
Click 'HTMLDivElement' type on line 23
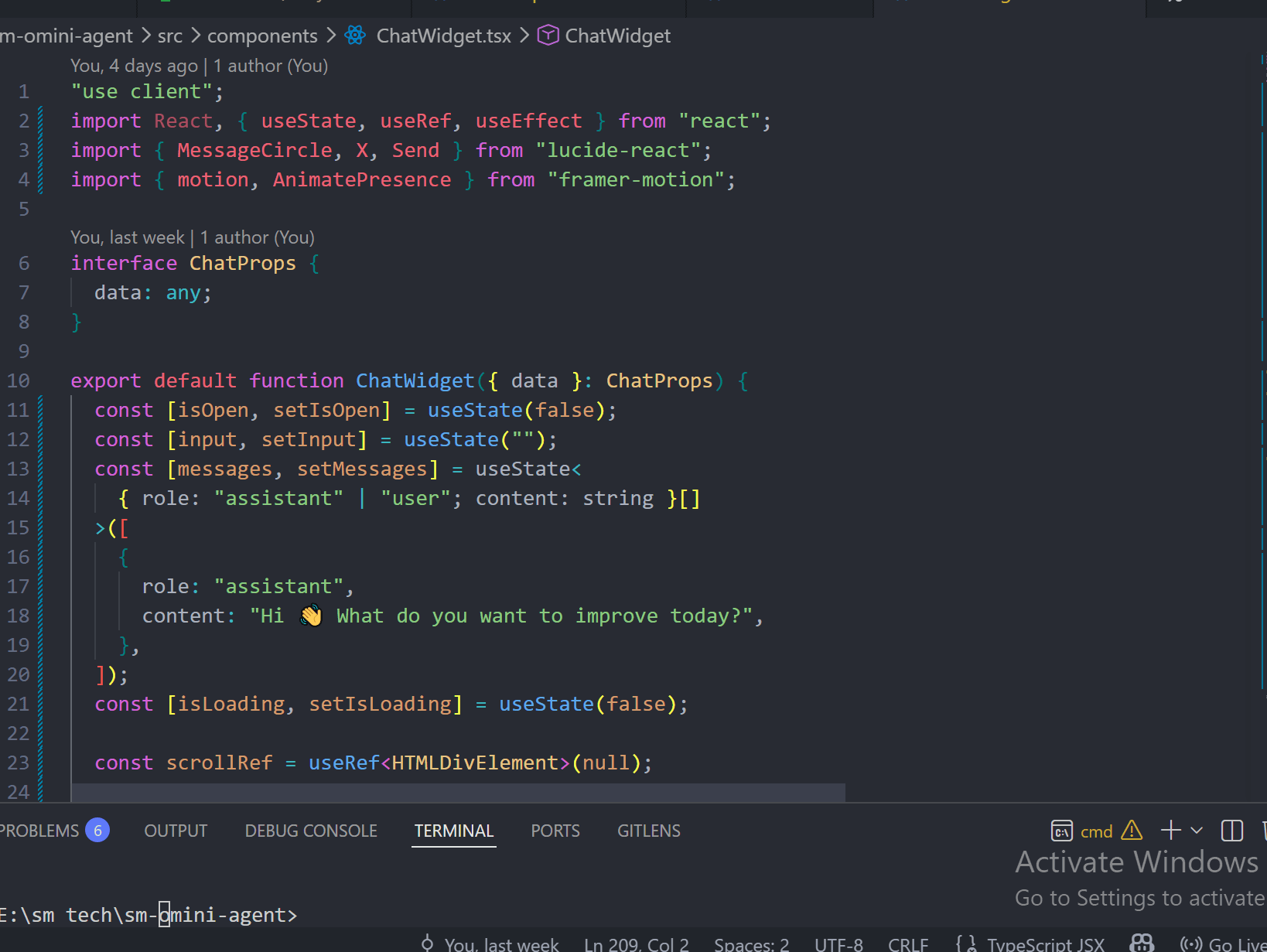(x=475, y=763)
